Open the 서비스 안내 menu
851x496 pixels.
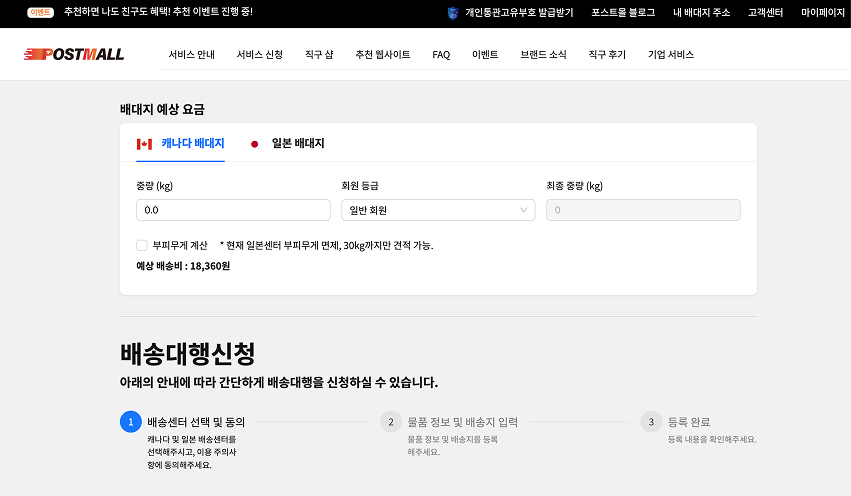click(x=191, y=55)
